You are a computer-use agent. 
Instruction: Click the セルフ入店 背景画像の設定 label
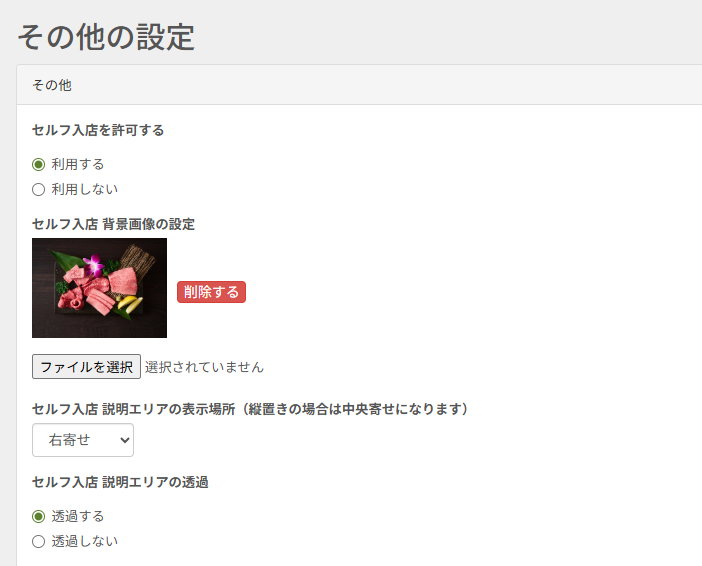[x=113, y=224]
